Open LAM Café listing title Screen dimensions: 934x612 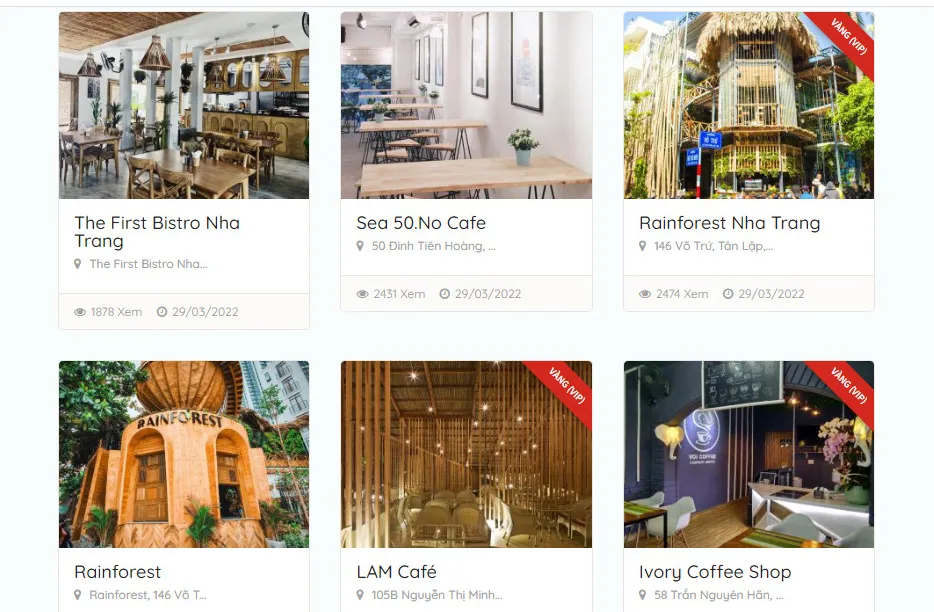[x=397, y=572]
